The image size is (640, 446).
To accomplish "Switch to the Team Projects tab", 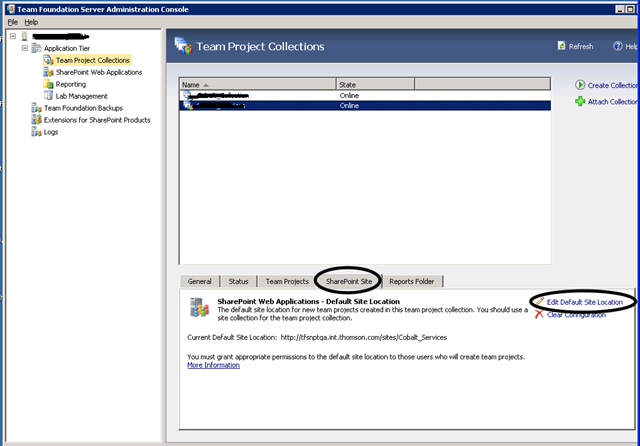I will 287,281.
